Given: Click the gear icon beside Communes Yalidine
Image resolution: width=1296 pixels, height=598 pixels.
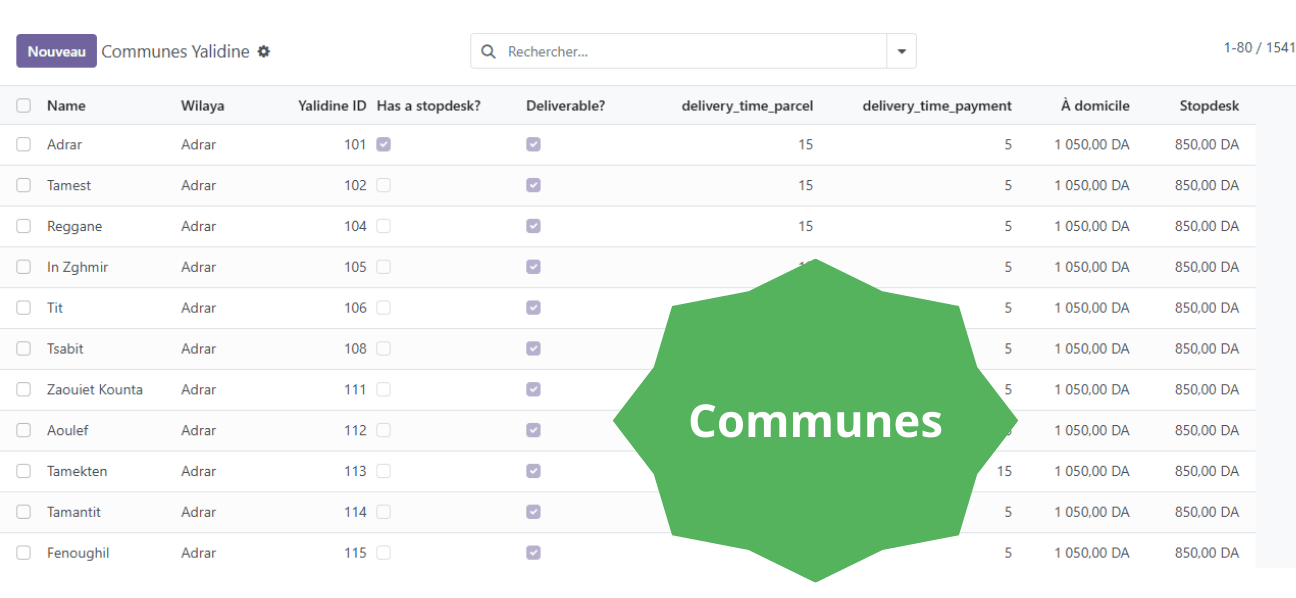Looking at the screenshot, I should coord(264,51).
